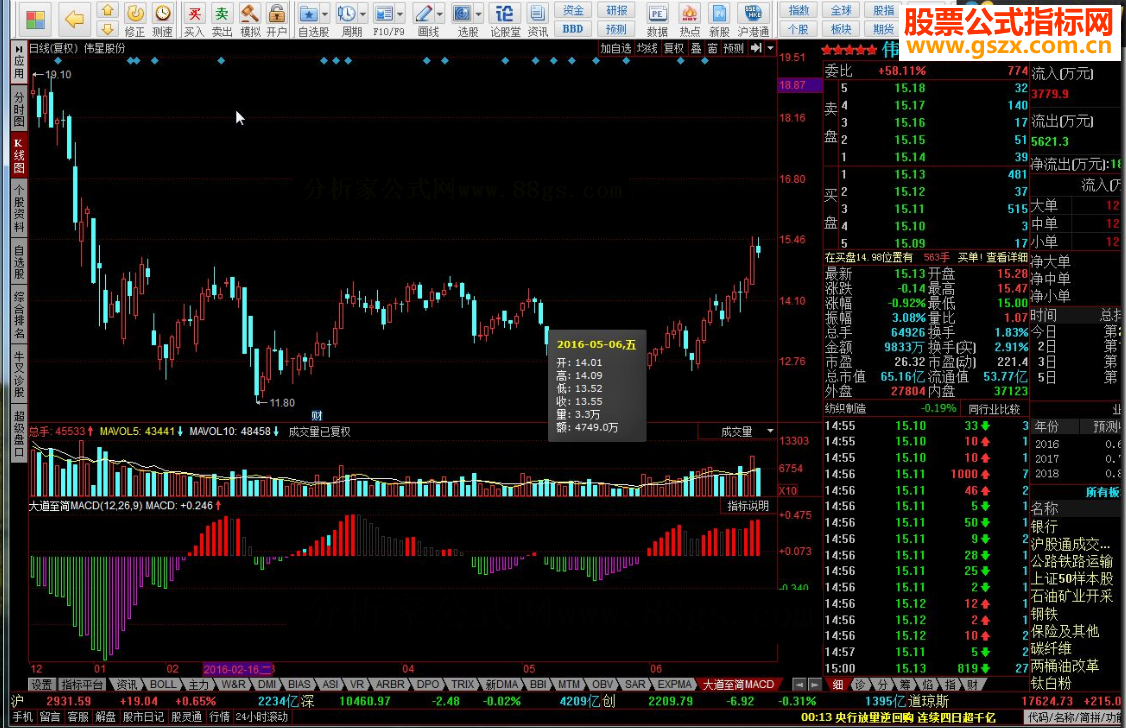Click the 资金 fund flow button
Image resolution: width=1126 pixels, height=728 pixels.
tap(573, 10)
